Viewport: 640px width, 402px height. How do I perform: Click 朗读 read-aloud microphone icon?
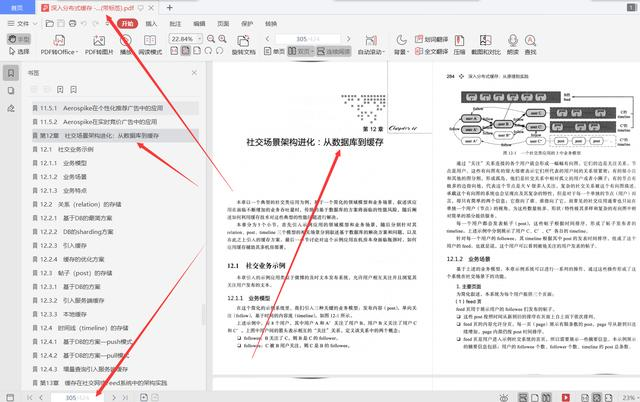(x=513, y=44)
